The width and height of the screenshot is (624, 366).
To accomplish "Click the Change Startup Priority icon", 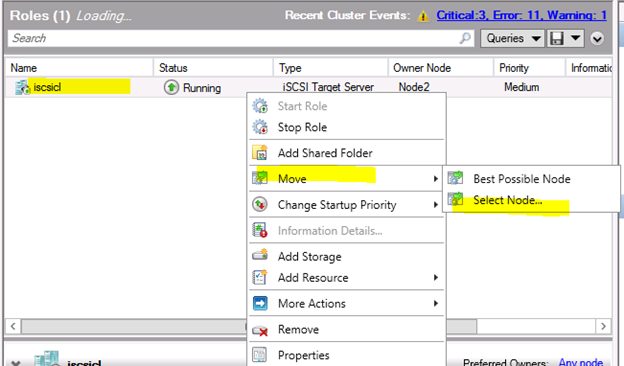I will (260, 204).
